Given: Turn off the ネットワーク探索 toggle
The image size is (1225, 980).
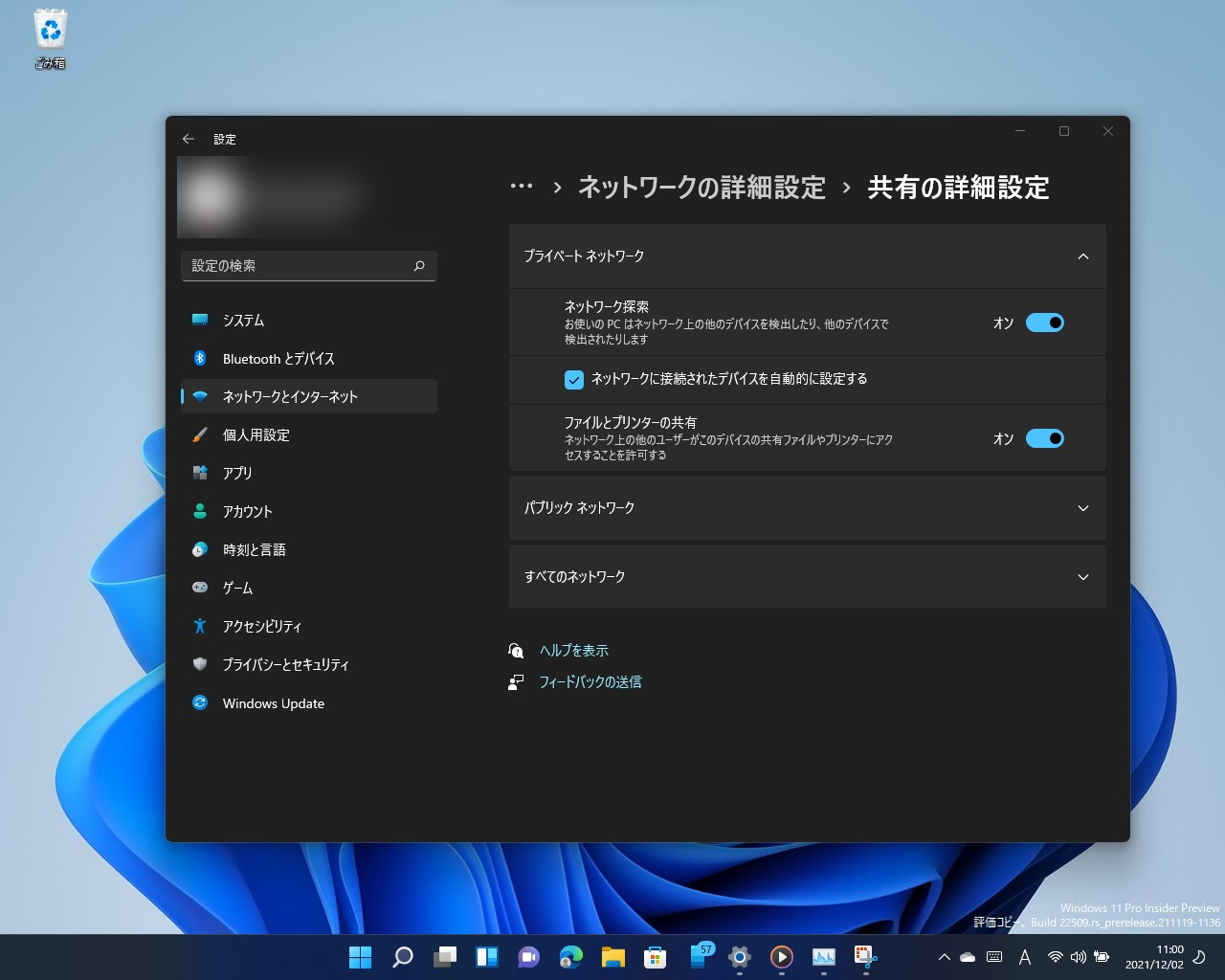Looking at the screenshot, I should 1045,323.
